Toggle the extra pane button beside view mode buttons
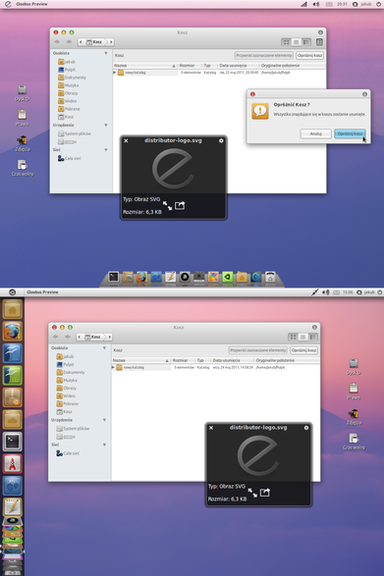This screenshot has width=384, height=576. (319, 42)
